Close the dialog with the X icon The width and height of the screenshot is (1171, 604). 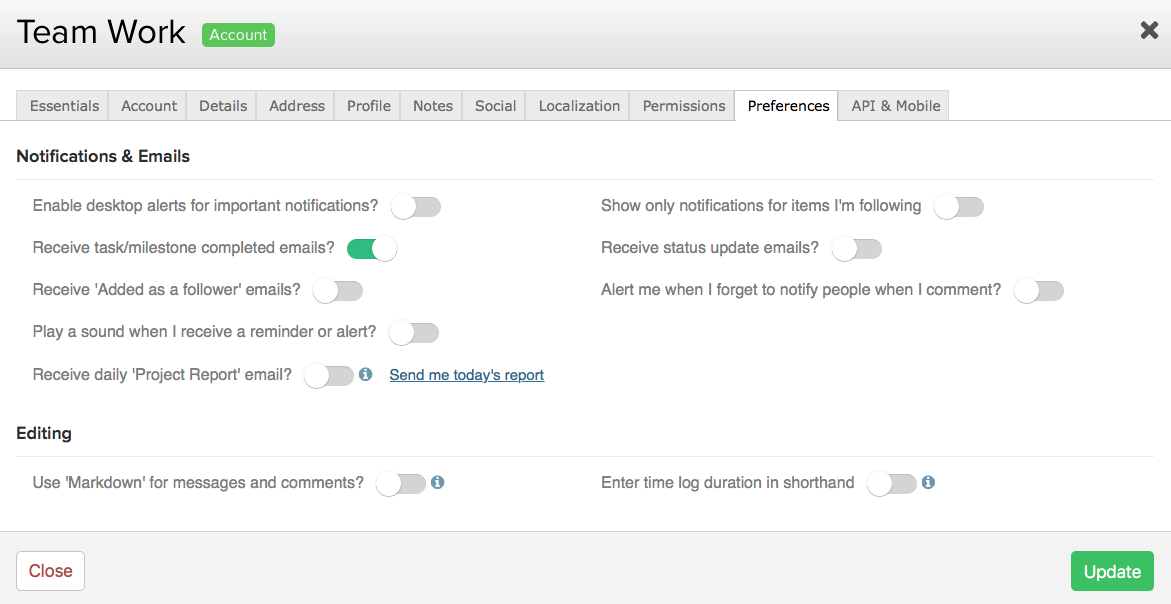pyautogui.click(x=1149, y=31)
